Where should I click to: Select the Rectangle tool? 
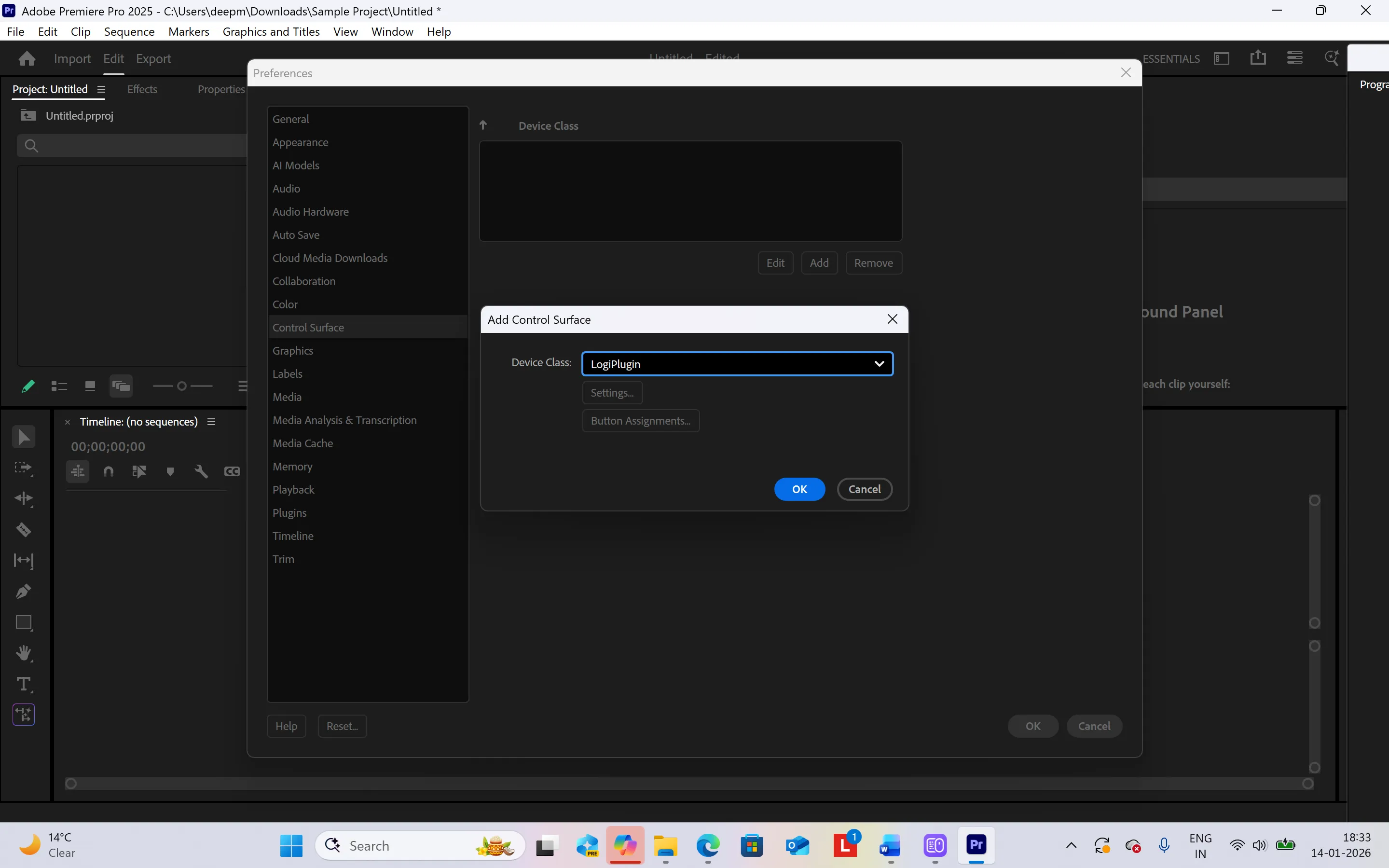[24, 622]
